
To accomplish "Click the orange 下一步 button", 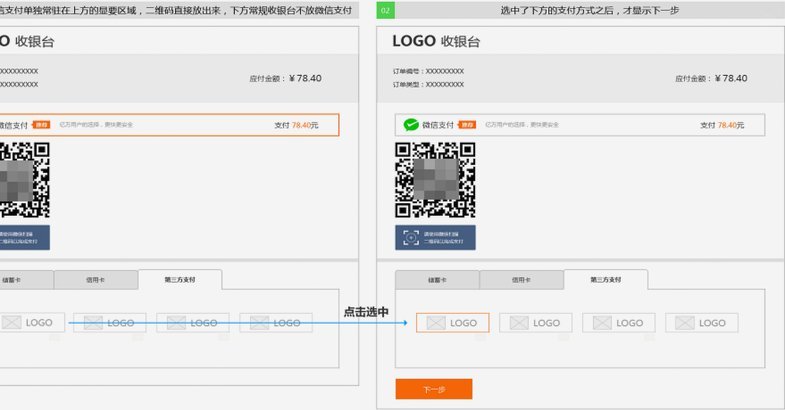I will (434, 389).
